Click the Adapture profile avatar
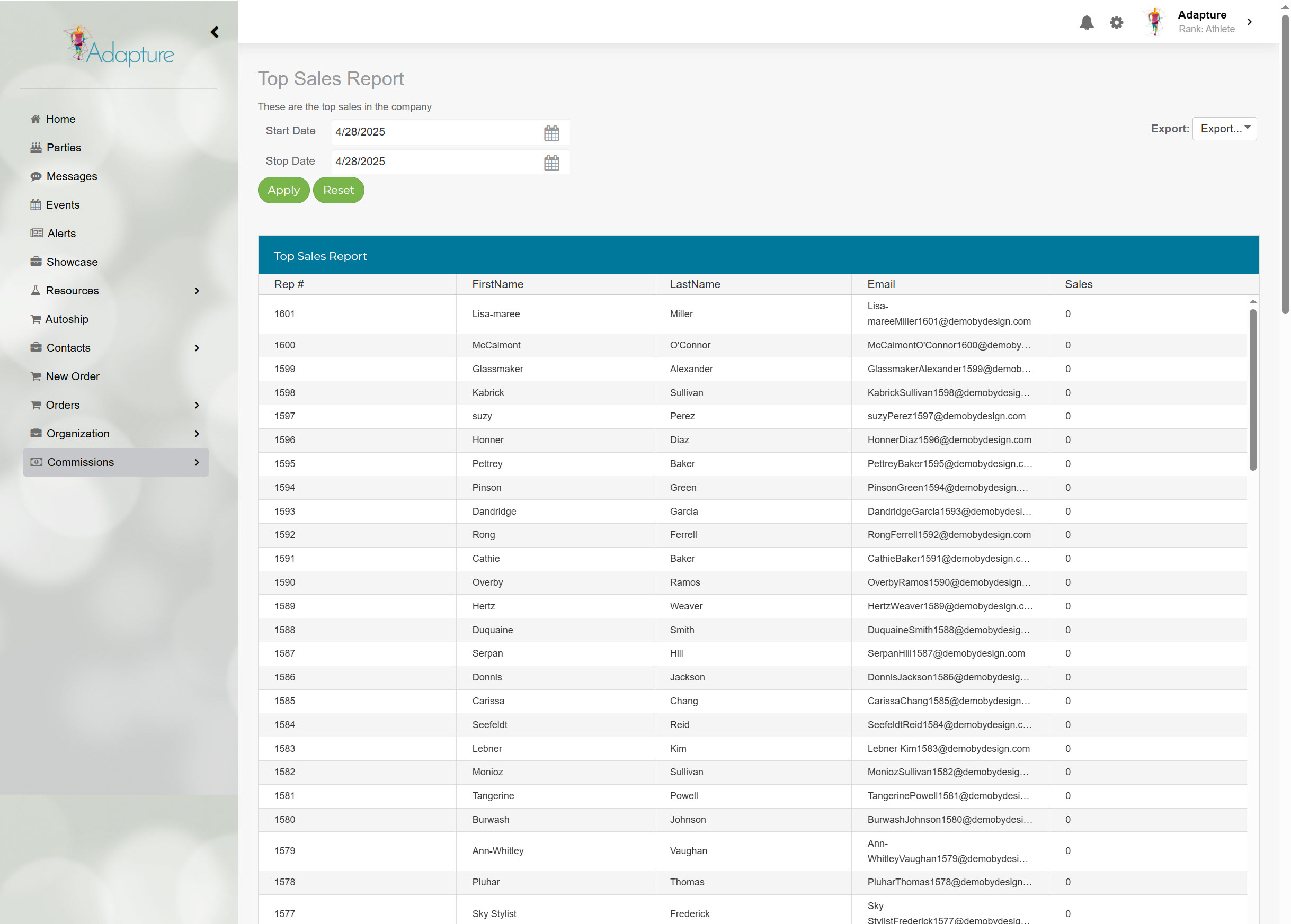Image resolution: width=1291 pixels, height=924 pixels. point(1154,22)
